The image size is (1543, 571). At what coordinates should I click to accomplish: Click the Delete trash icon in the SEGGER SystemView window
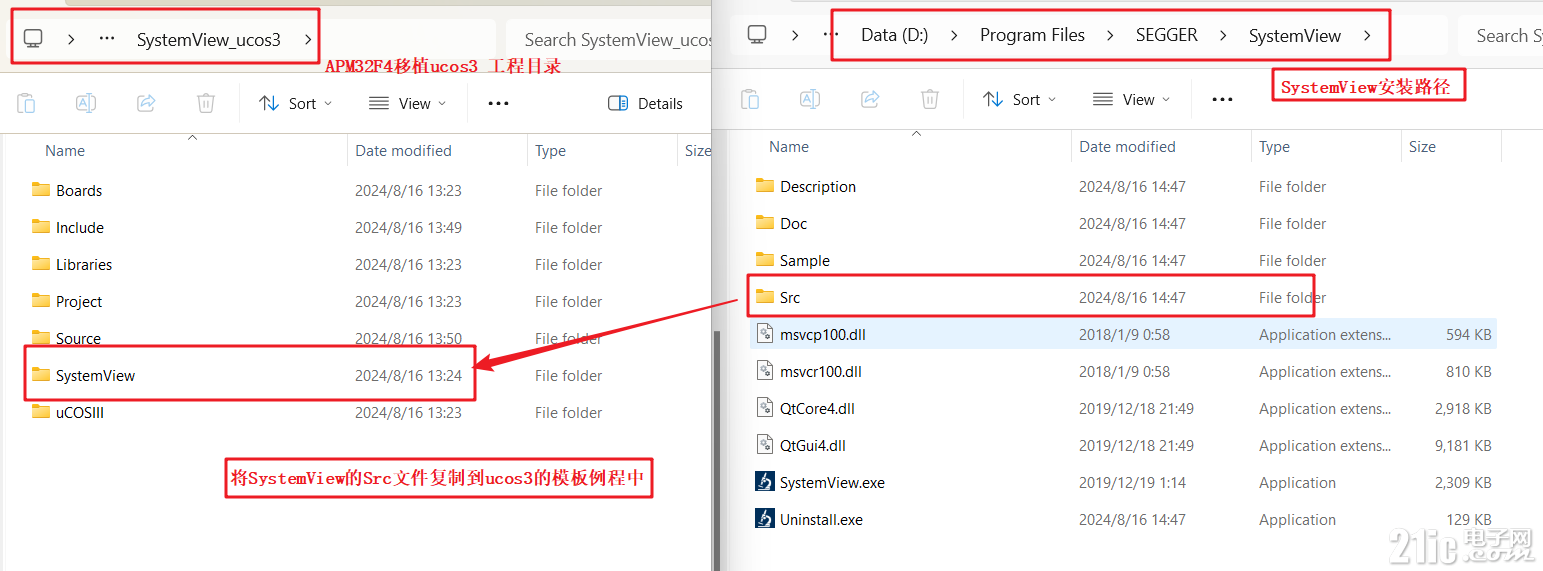(x=930, y=99)
